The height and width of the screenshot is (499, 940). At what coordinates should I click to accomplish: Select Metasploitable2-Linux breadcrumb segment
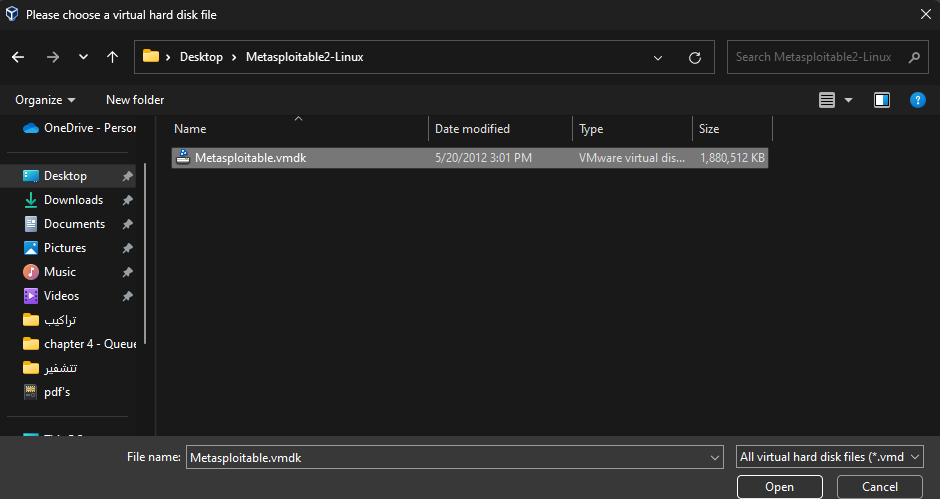click(305, 57)
